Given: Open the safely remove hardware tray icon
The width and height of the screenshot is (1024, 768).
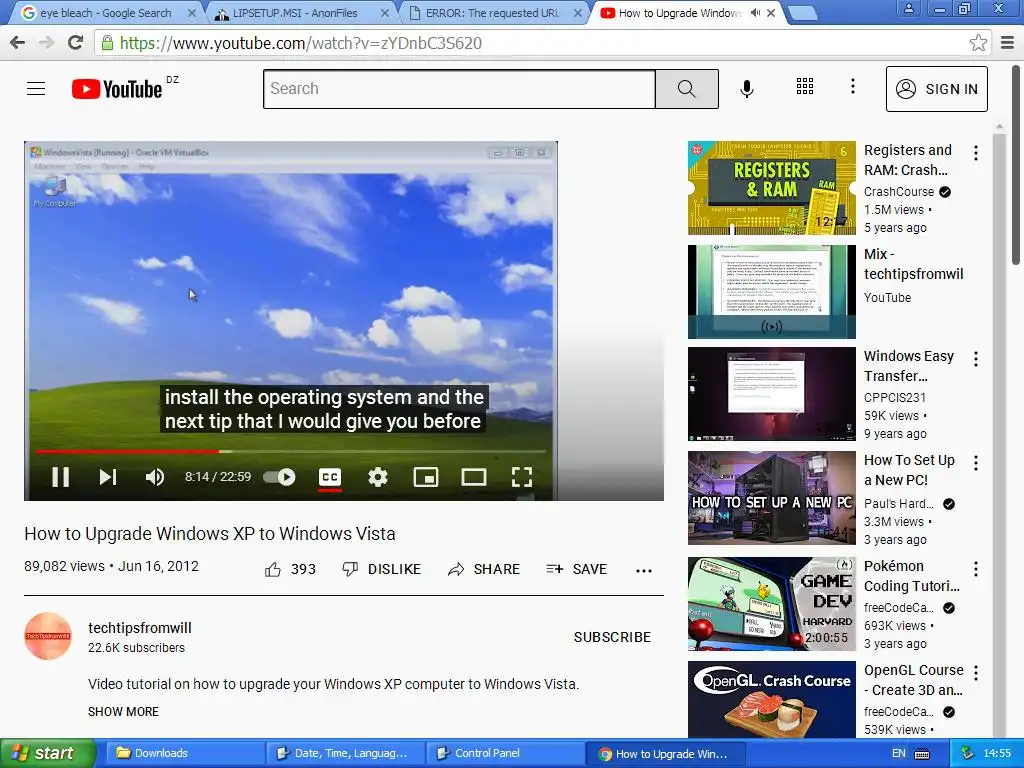Looking at the screenshot, I should [967, 753].
